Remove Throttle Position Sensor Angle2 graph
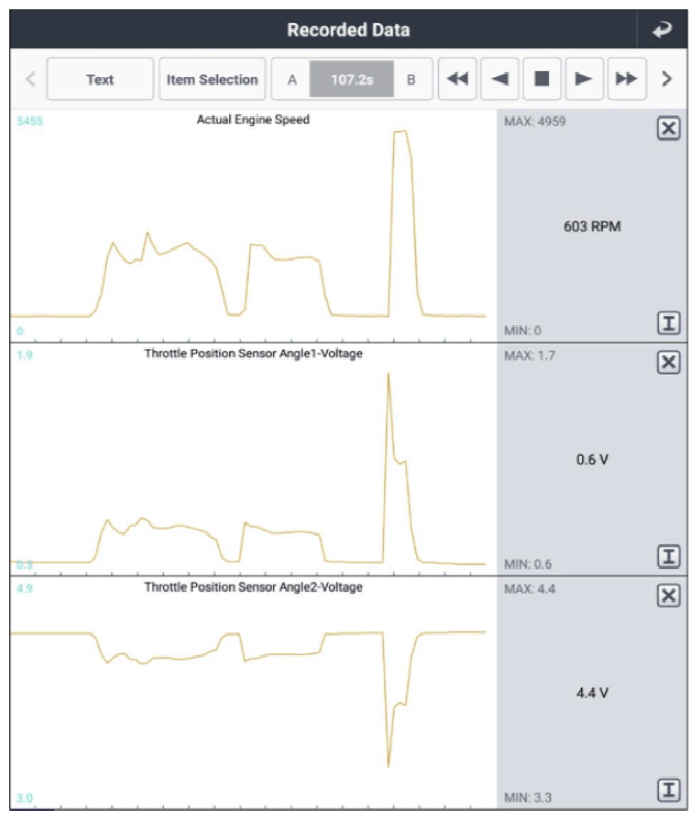The width and height of the screenshot is (698, 820). click(669, 596)
